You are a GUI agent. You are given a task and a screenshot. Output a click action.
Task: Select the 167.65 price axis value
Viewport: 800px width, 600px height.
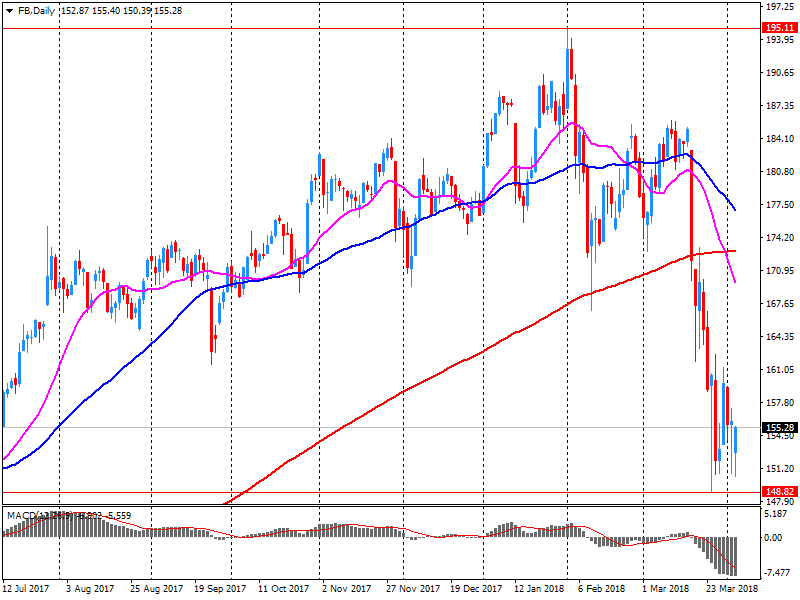pos(780,304)
